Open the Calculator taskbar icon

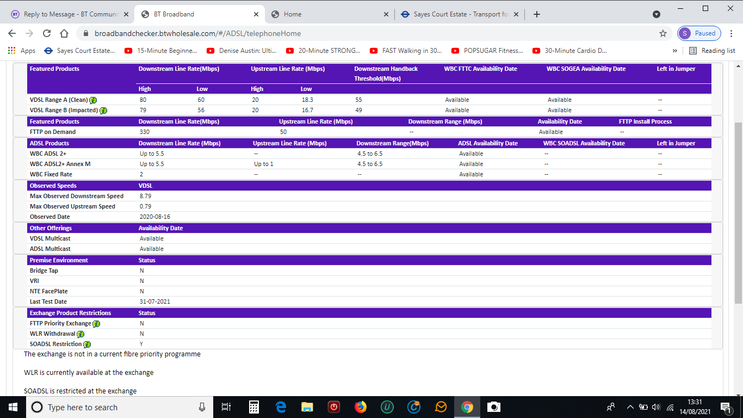pos(254,407)
